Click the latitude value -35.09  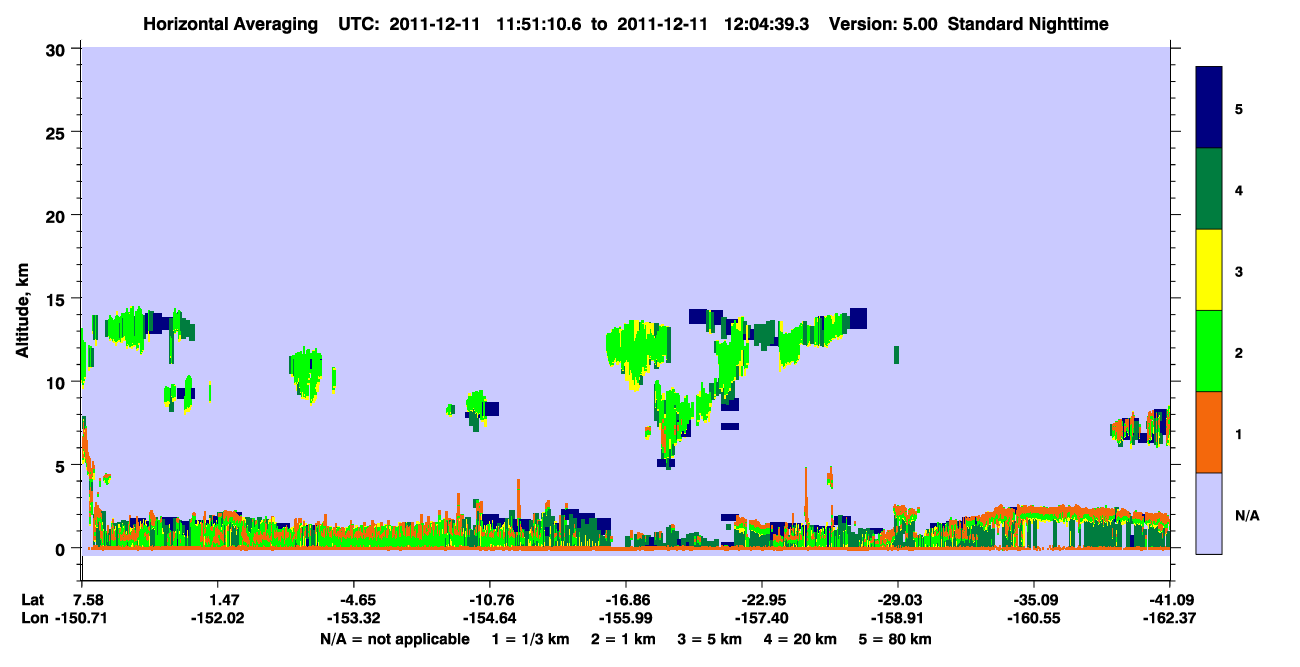click(x=1033, y=600)
